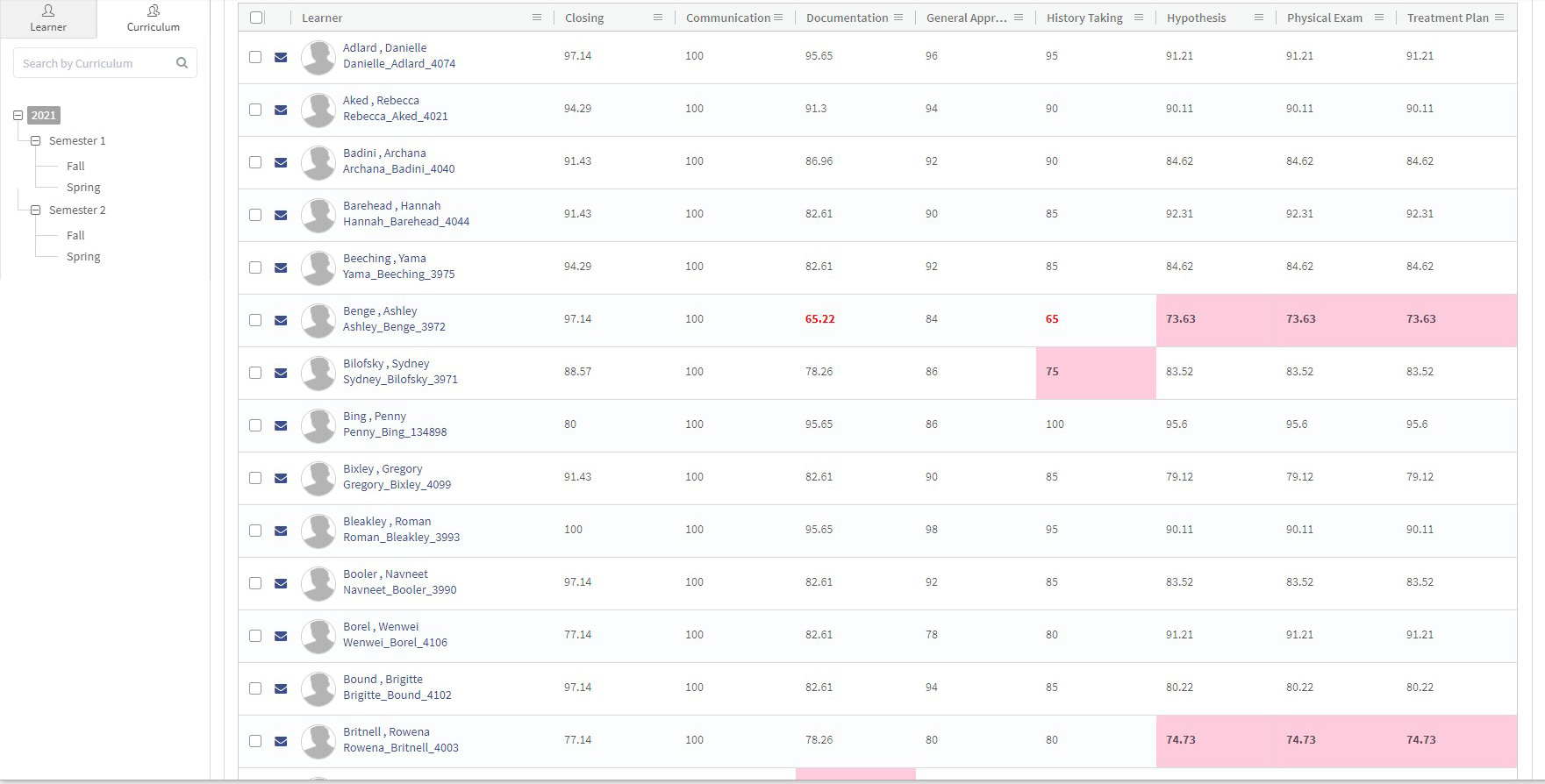The image size is (1545, 784).
Task: Tick the checkbox for Rebecca Aked
Action: click(255, 110)
